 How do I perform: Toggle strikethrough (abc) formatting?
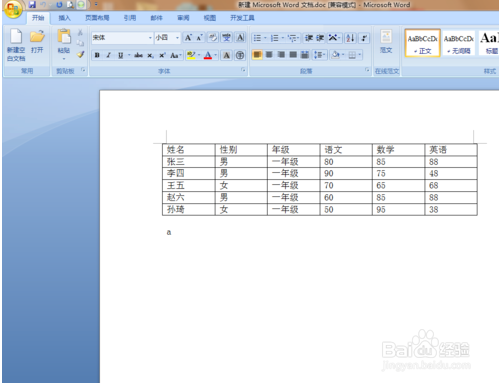138,55
